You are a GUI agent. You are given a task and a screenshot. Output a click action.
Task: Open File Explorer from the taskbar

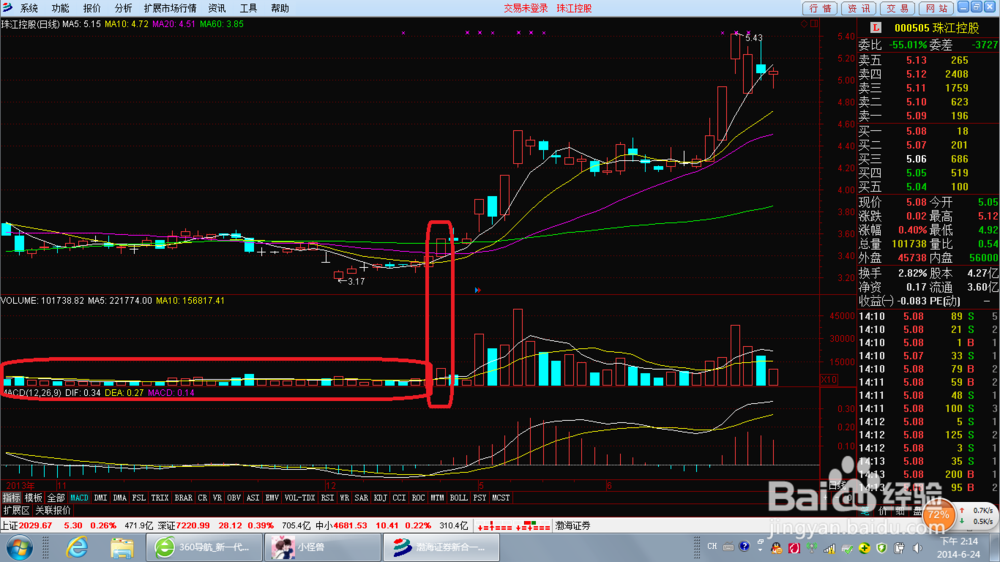pos(121,548)
